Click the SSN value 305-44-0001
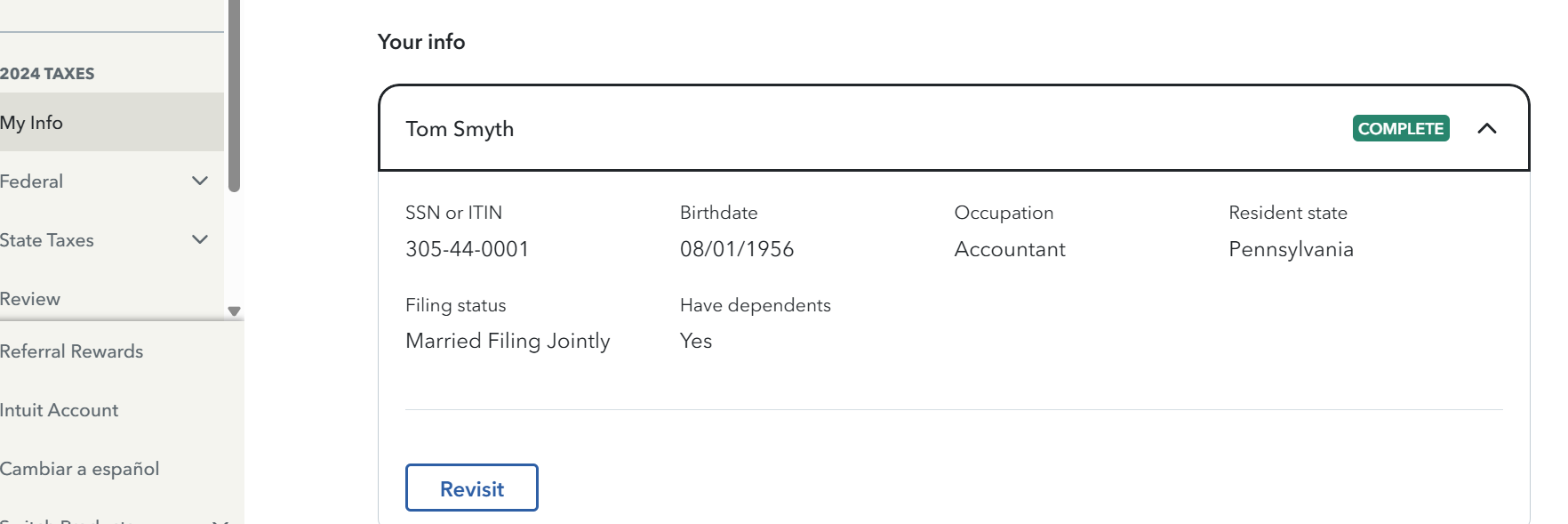The image size is (1568, 524). click(467, 249)
